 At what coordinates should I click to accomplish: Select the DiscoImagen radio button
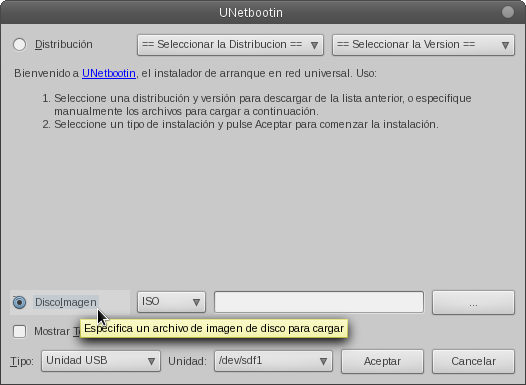(19, 302)
